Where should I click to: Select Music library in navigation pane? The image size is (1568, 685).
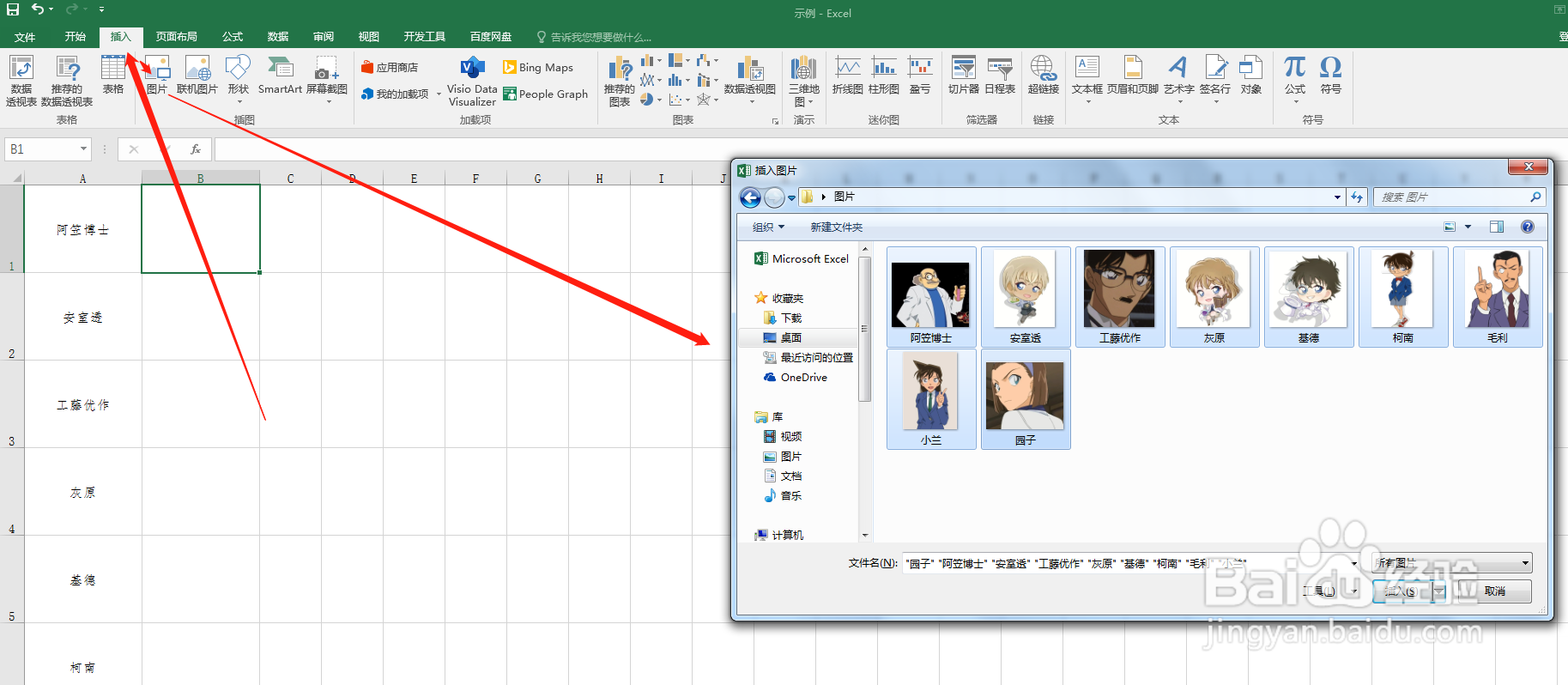click(x=791, y=495)
